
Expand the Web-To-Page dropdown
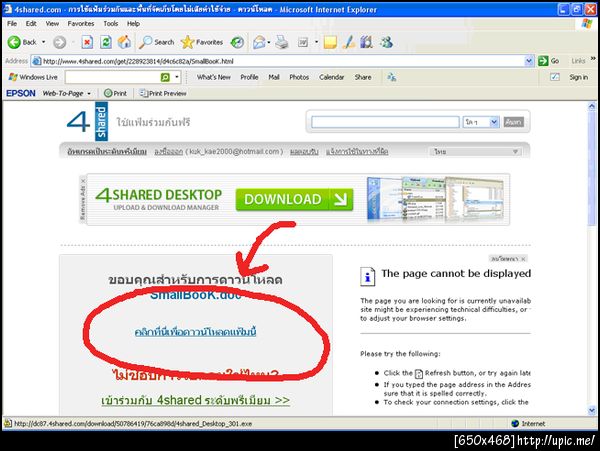point(89,93)
